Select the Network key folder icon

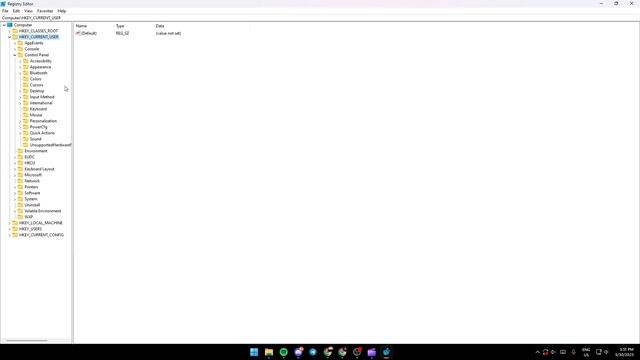coord(20,181)
